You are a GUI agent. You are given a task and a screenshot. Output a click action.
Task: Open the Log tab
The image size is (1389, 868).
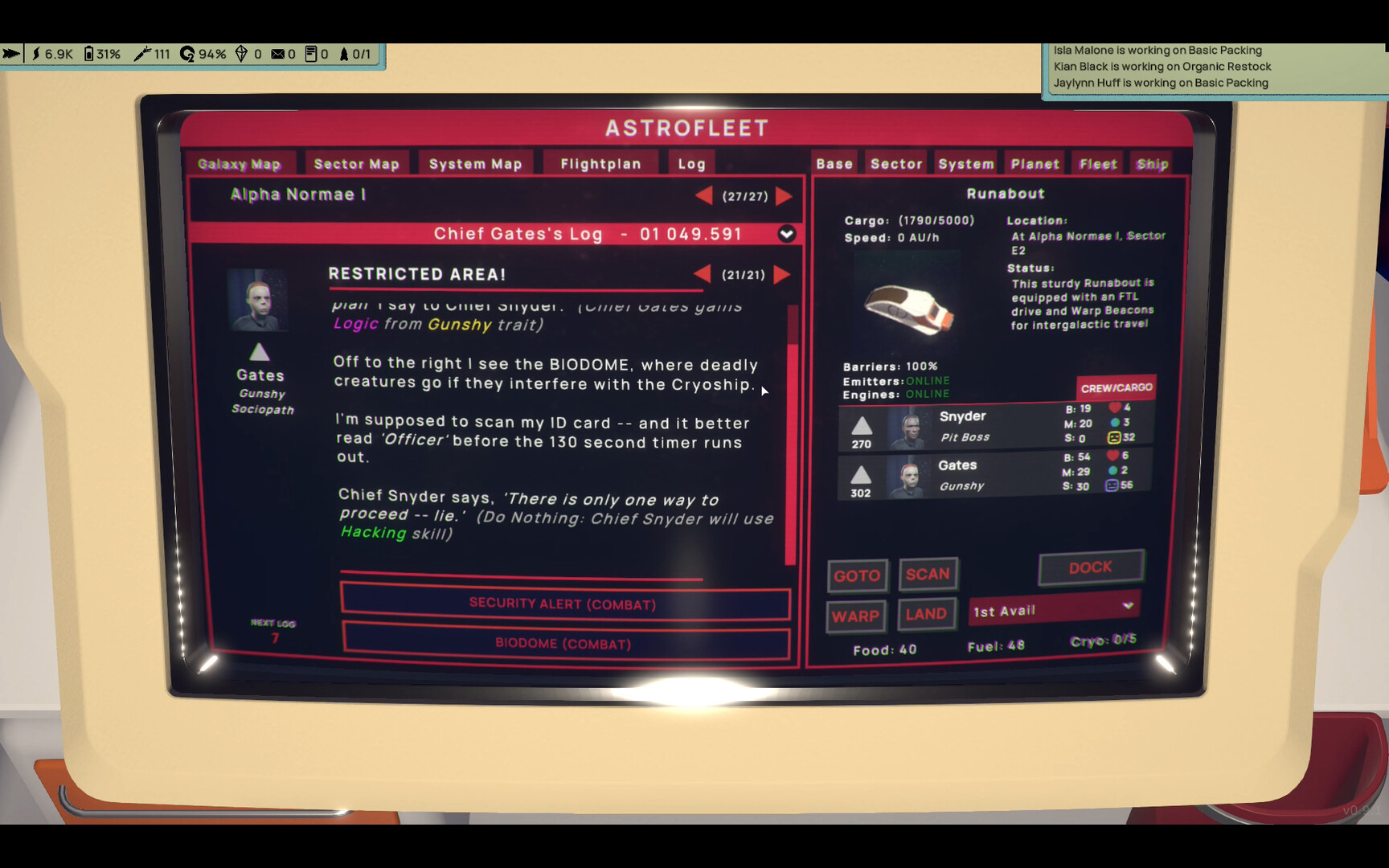(691, 164)
